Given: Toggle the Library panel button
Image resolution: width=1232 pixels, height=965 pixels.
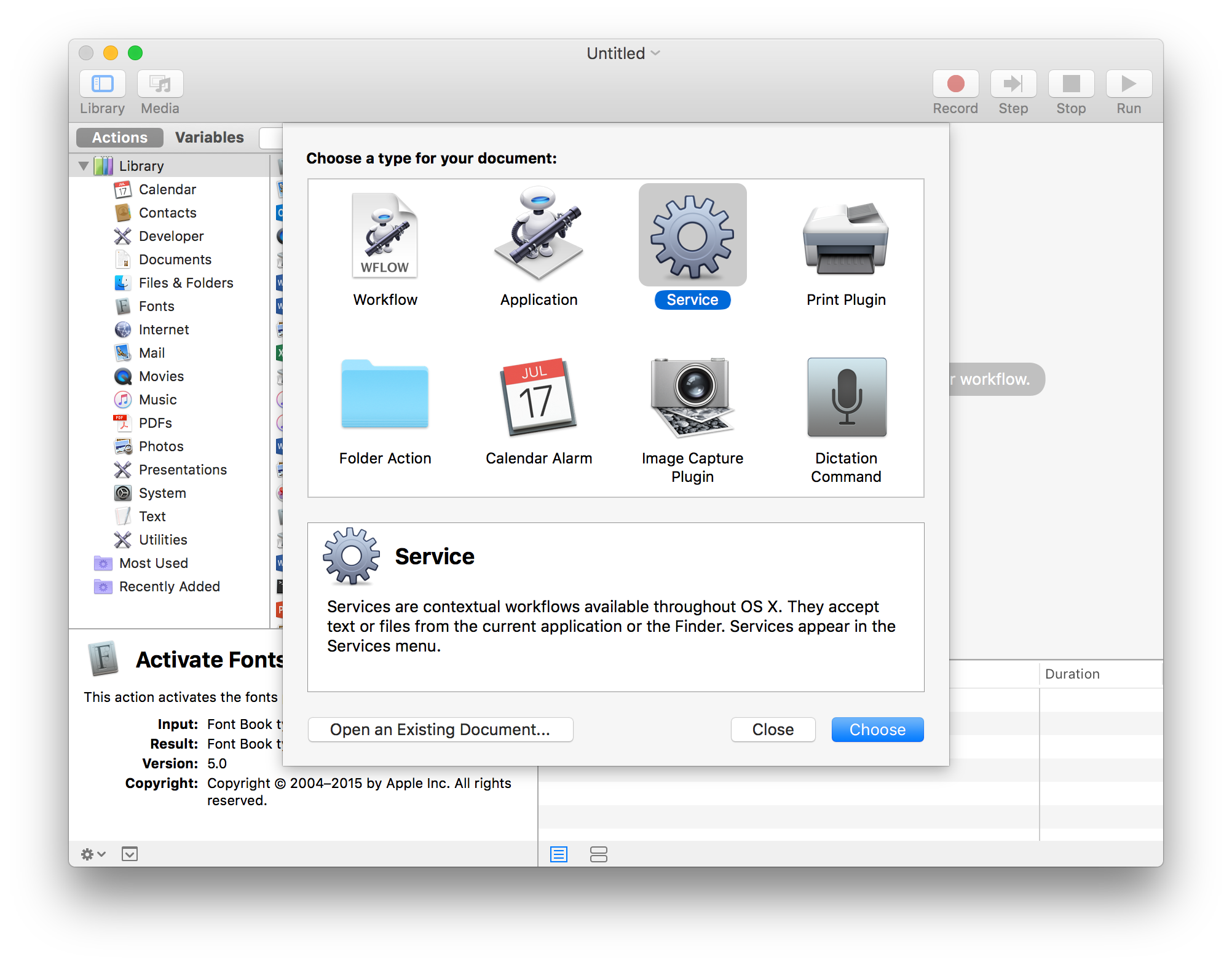Looking at the screenshot, I should tap(102, 84).
